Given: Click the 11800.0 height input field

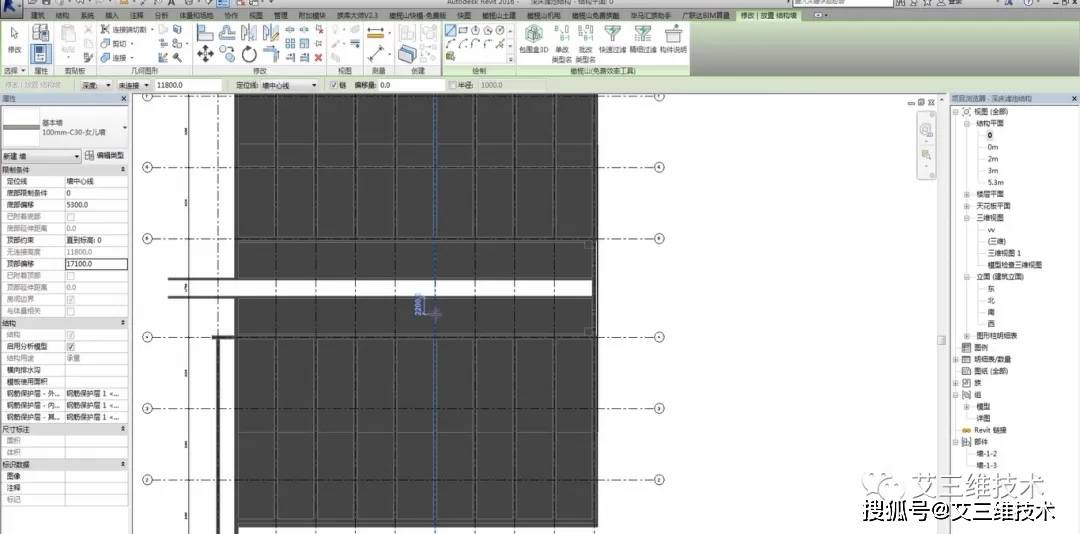Looking at the screenshot, I should pyautogui.click(x=188, y=85).
